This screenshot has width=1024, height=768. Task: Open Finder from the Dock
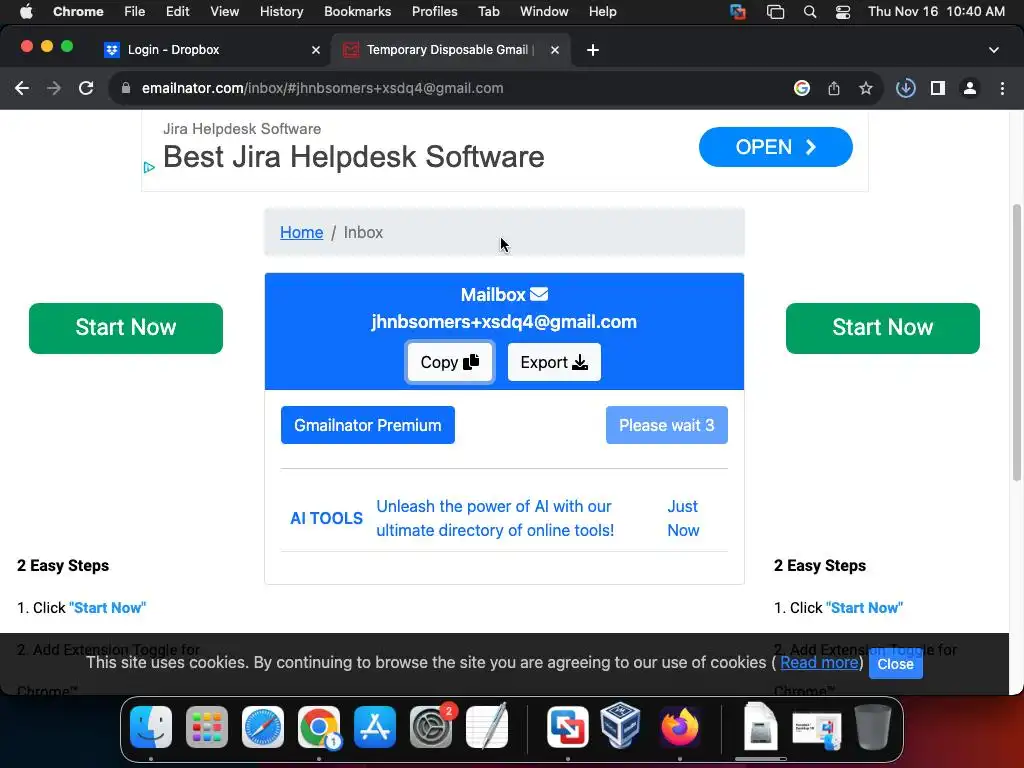pyautogui.click(x=151, y=727)
